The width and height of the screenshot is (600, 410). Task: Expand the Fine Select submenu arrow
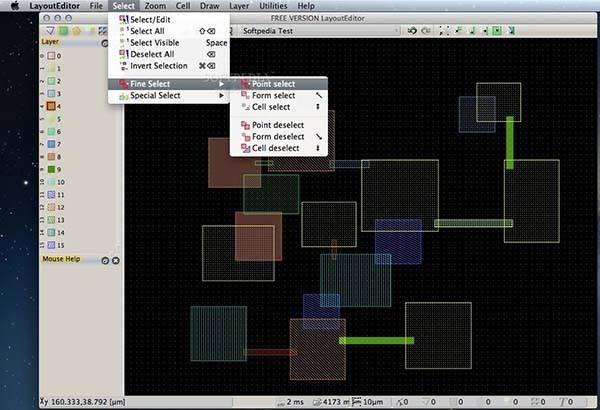point(221,84)
